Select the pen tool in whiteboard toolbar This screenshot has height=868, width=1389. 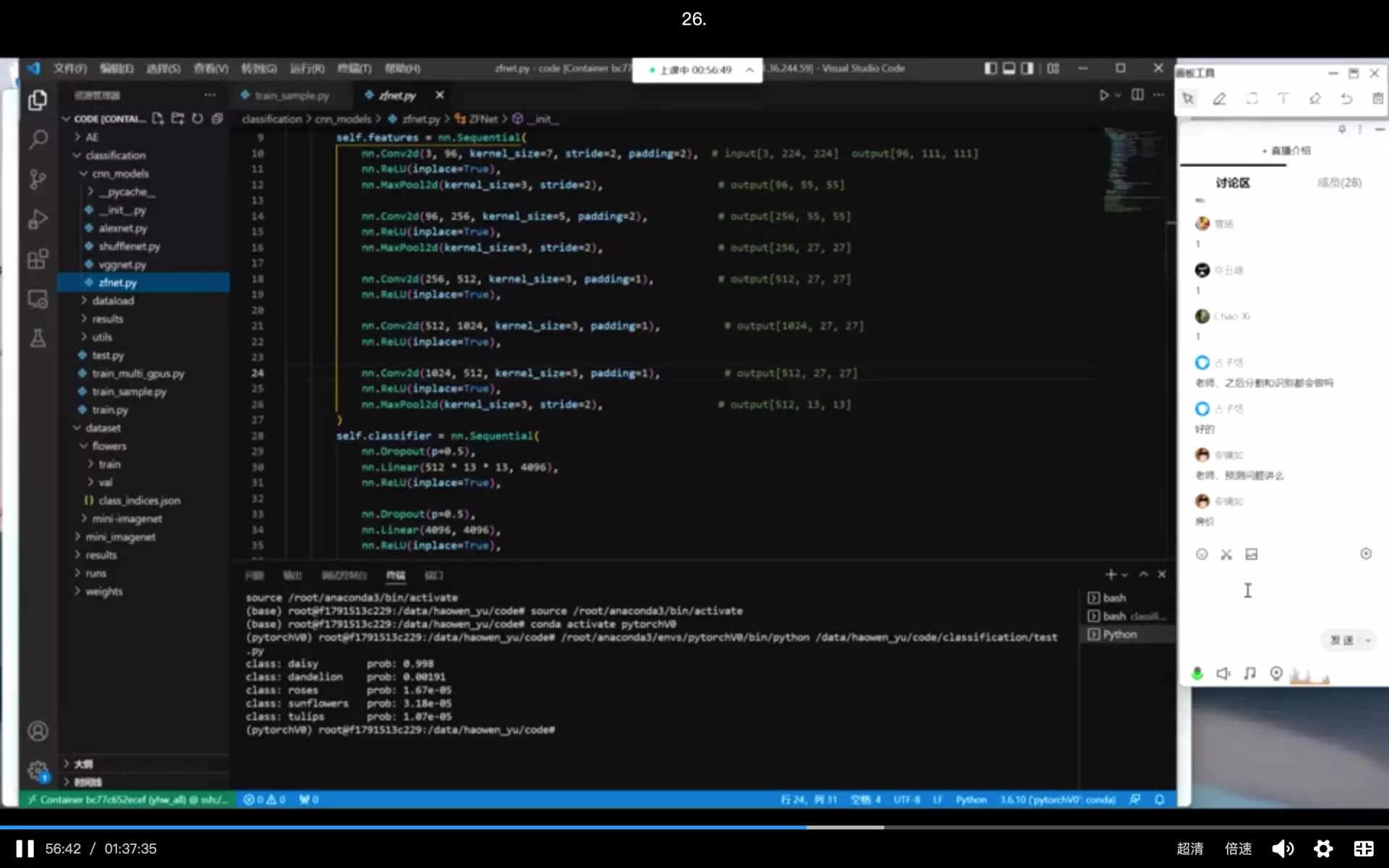1220,99
